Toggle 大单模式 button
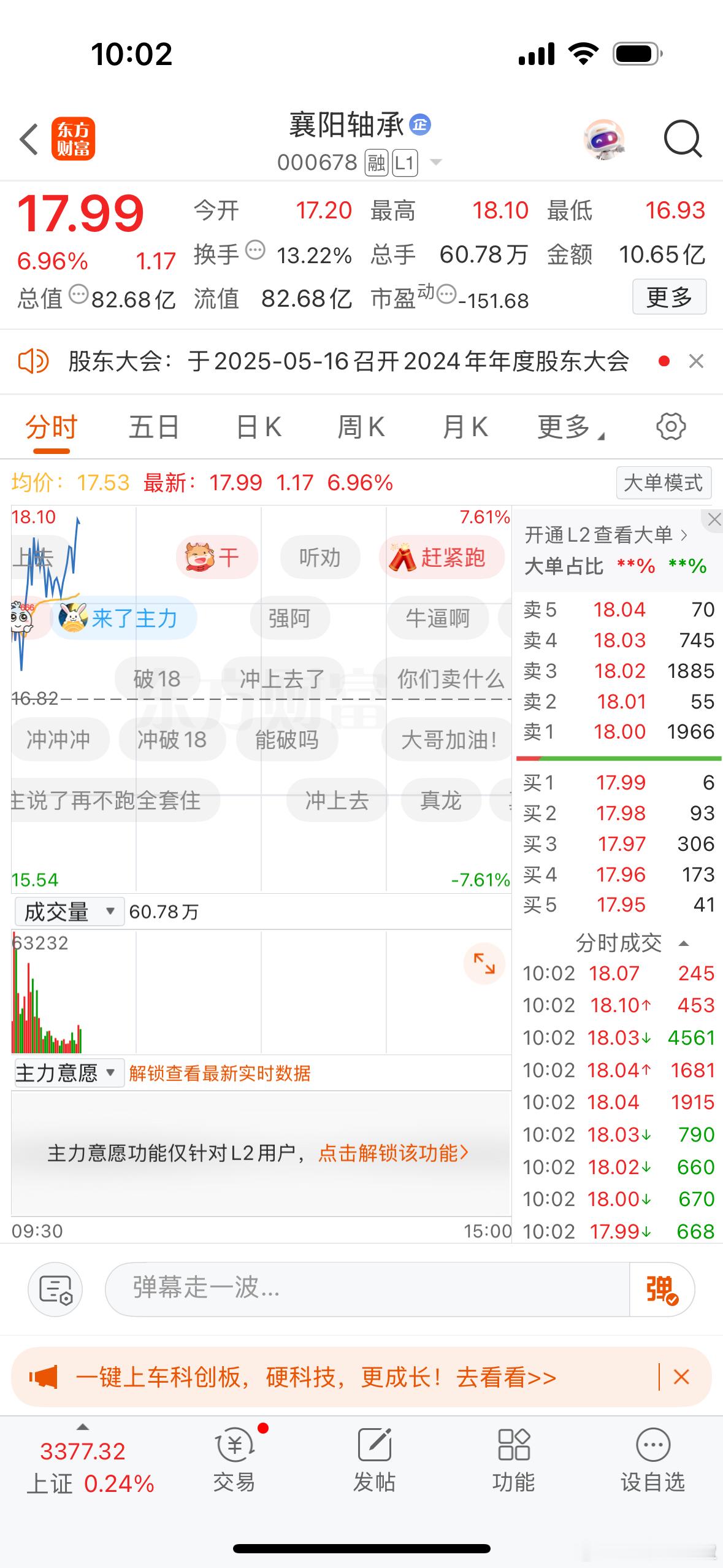Viewport: 723px width, 1568px height. pyautogui.click(x=664, y=483)
